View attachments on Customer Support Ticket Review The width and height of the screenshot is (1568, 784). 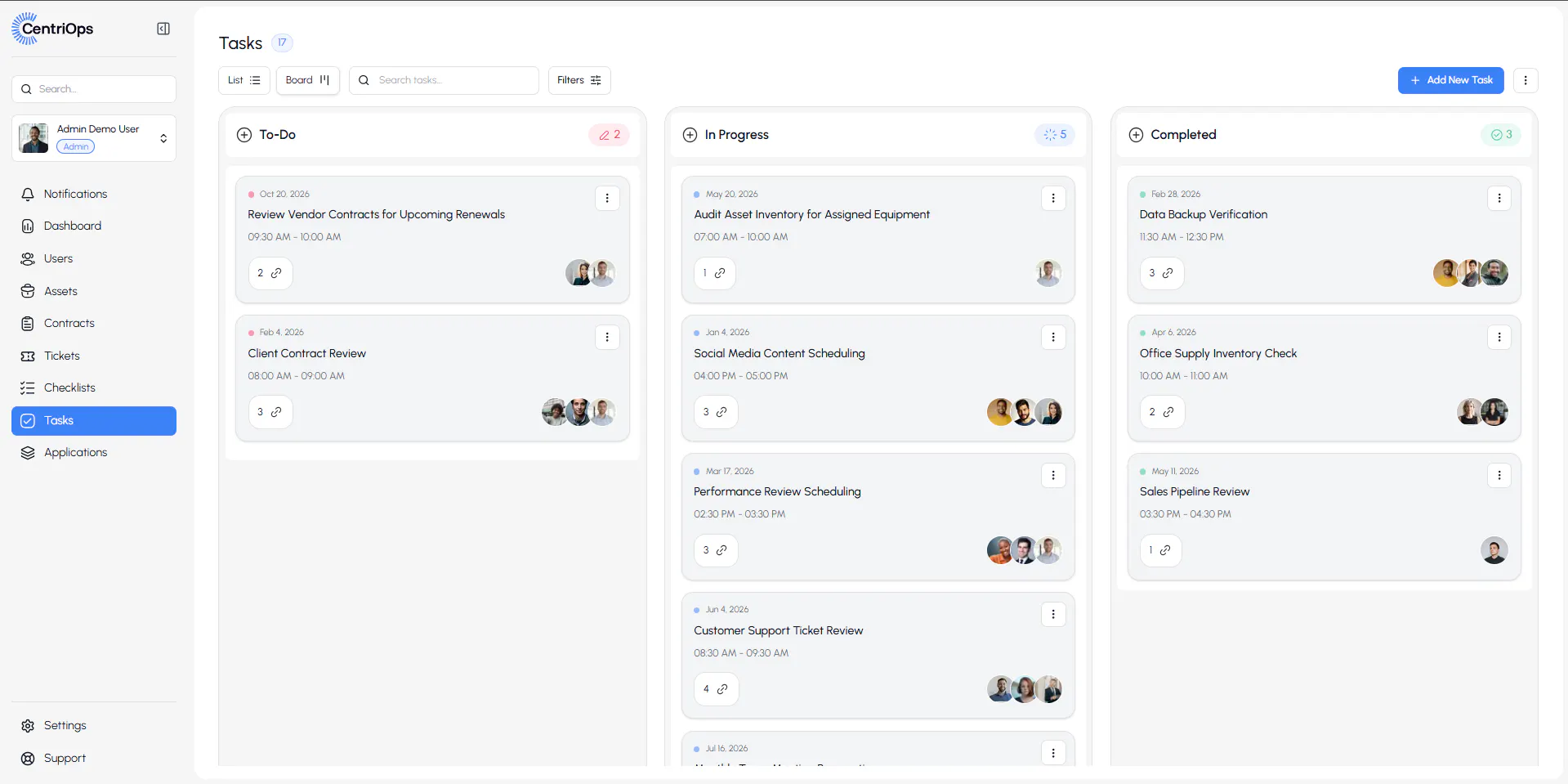click(717, 689)
